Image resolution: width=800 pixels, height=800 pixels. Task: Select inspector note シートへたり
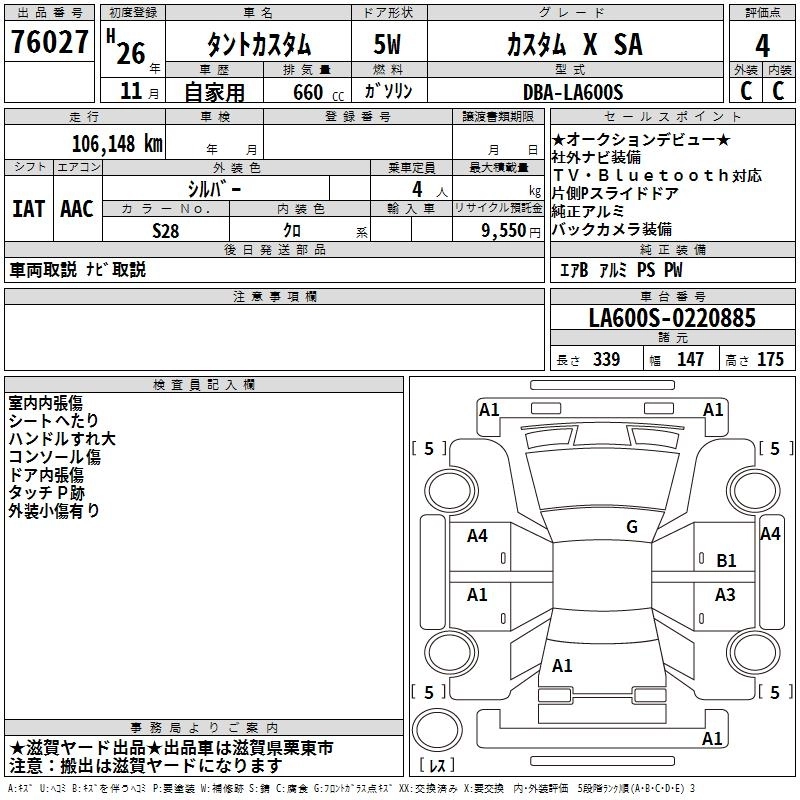tap(54, 420)
